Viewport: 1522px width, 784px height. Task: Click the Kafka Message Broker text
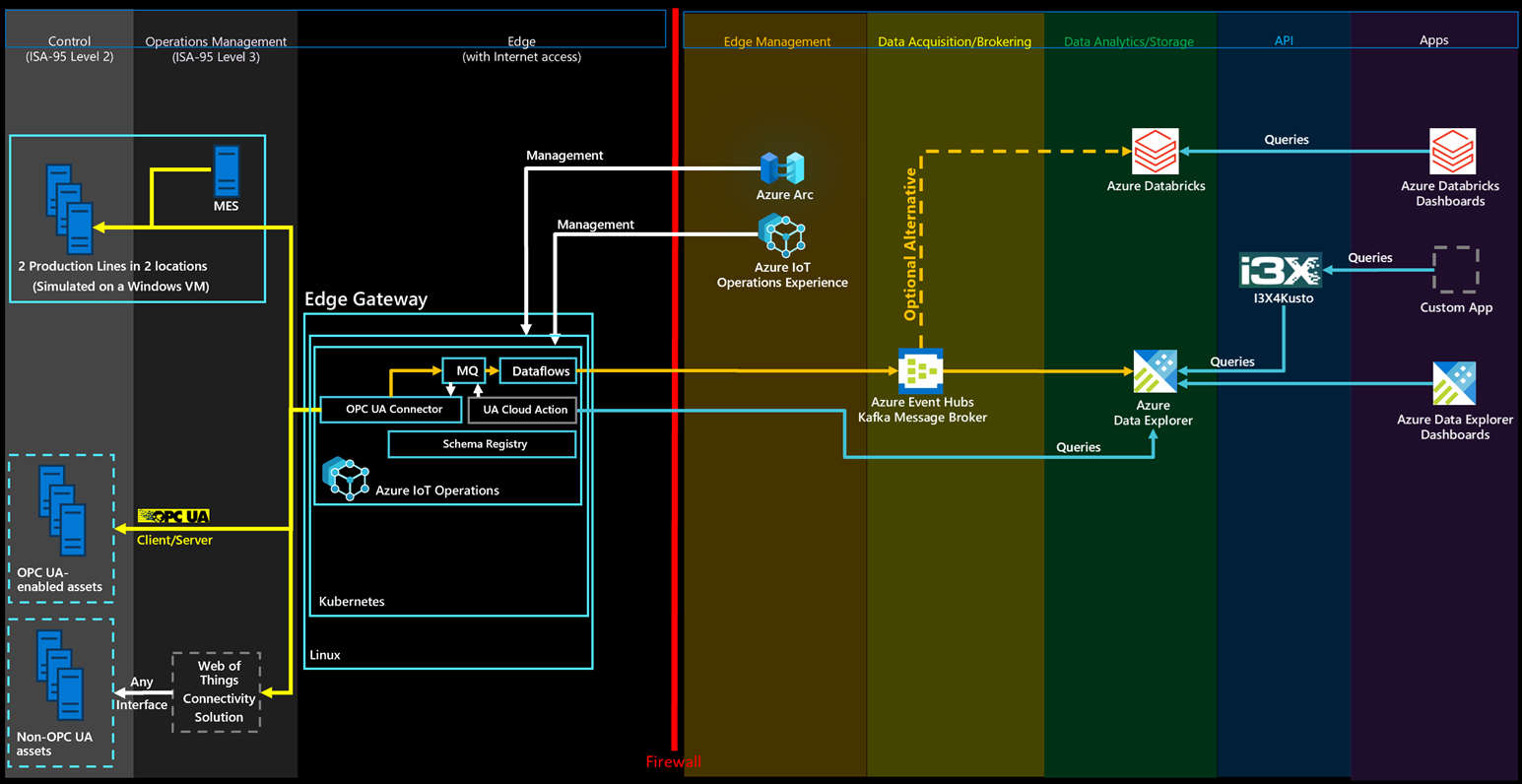(922, 418)
